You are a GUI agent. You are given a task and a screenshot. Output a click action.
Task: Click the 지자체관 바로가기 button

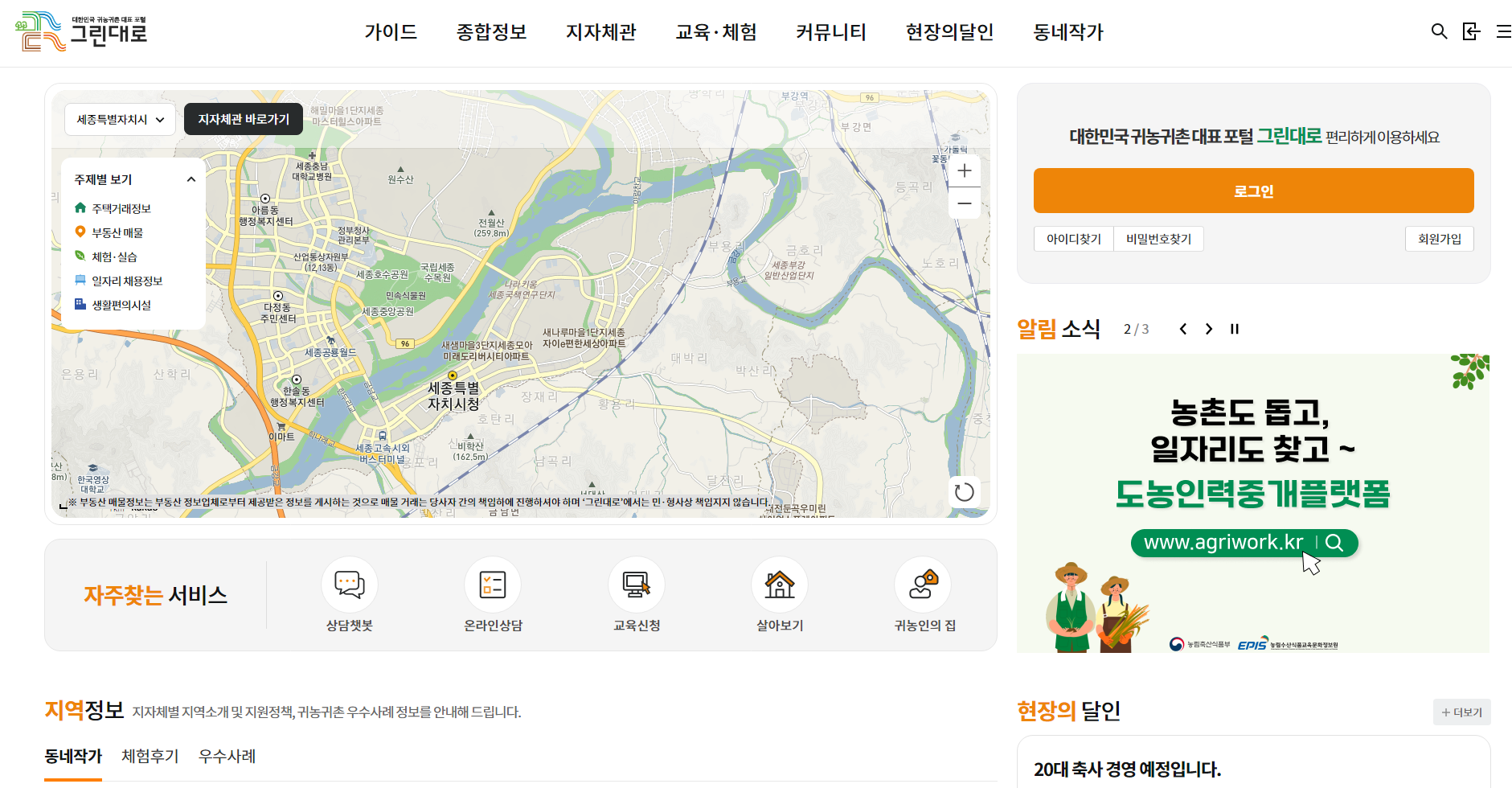pyautogui.click(x=244, y=119)
